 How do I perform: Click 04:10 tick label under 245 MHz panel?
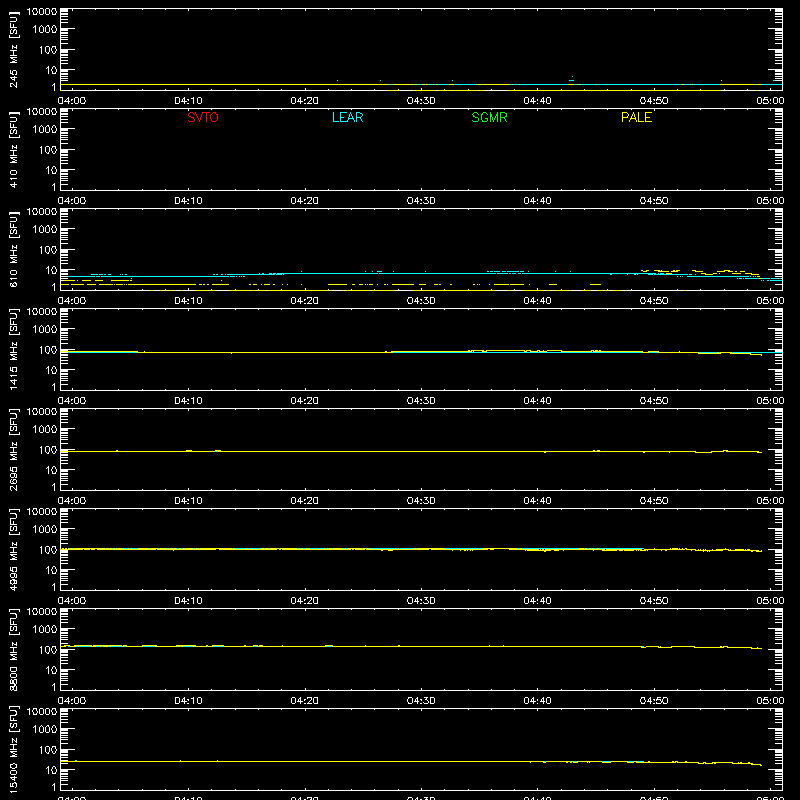coord(188,101)
